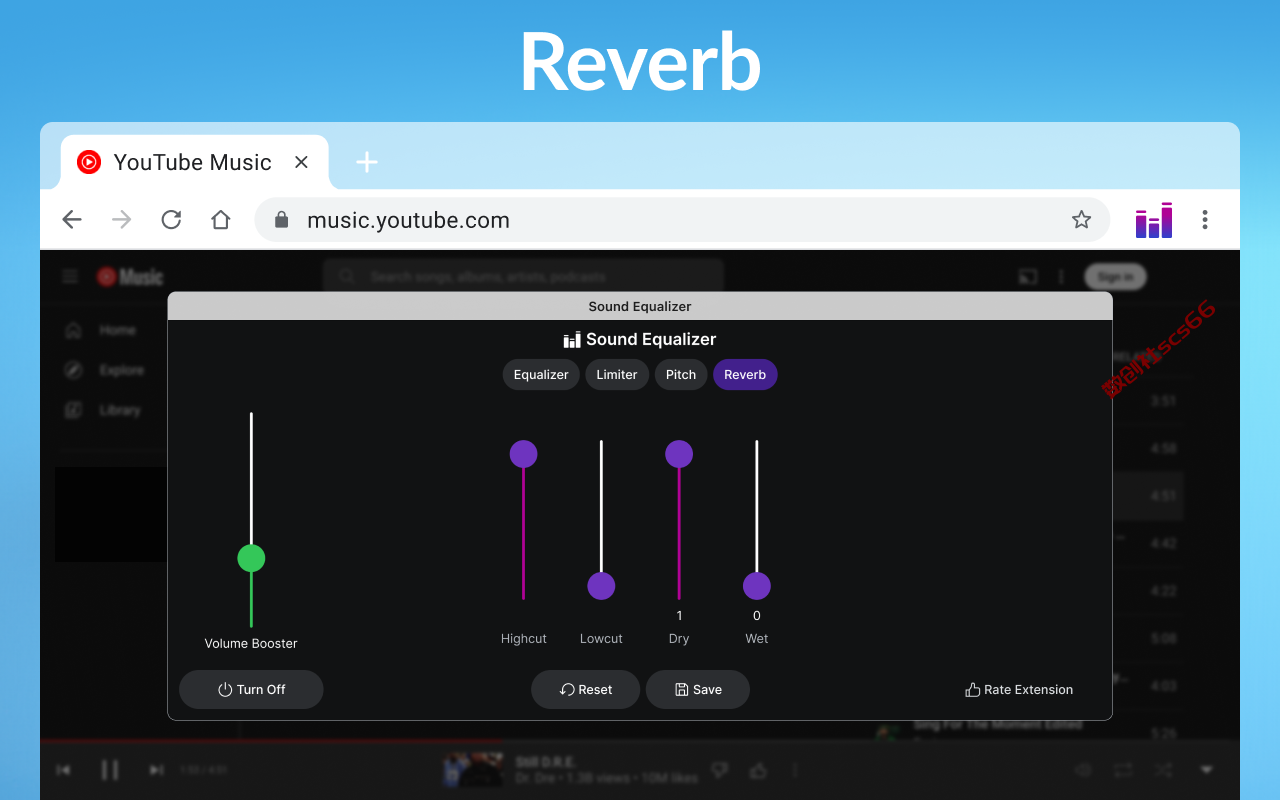Click the Lowcut slider handle
This screenshot has height=800, width=1280.
pos(601,586)
